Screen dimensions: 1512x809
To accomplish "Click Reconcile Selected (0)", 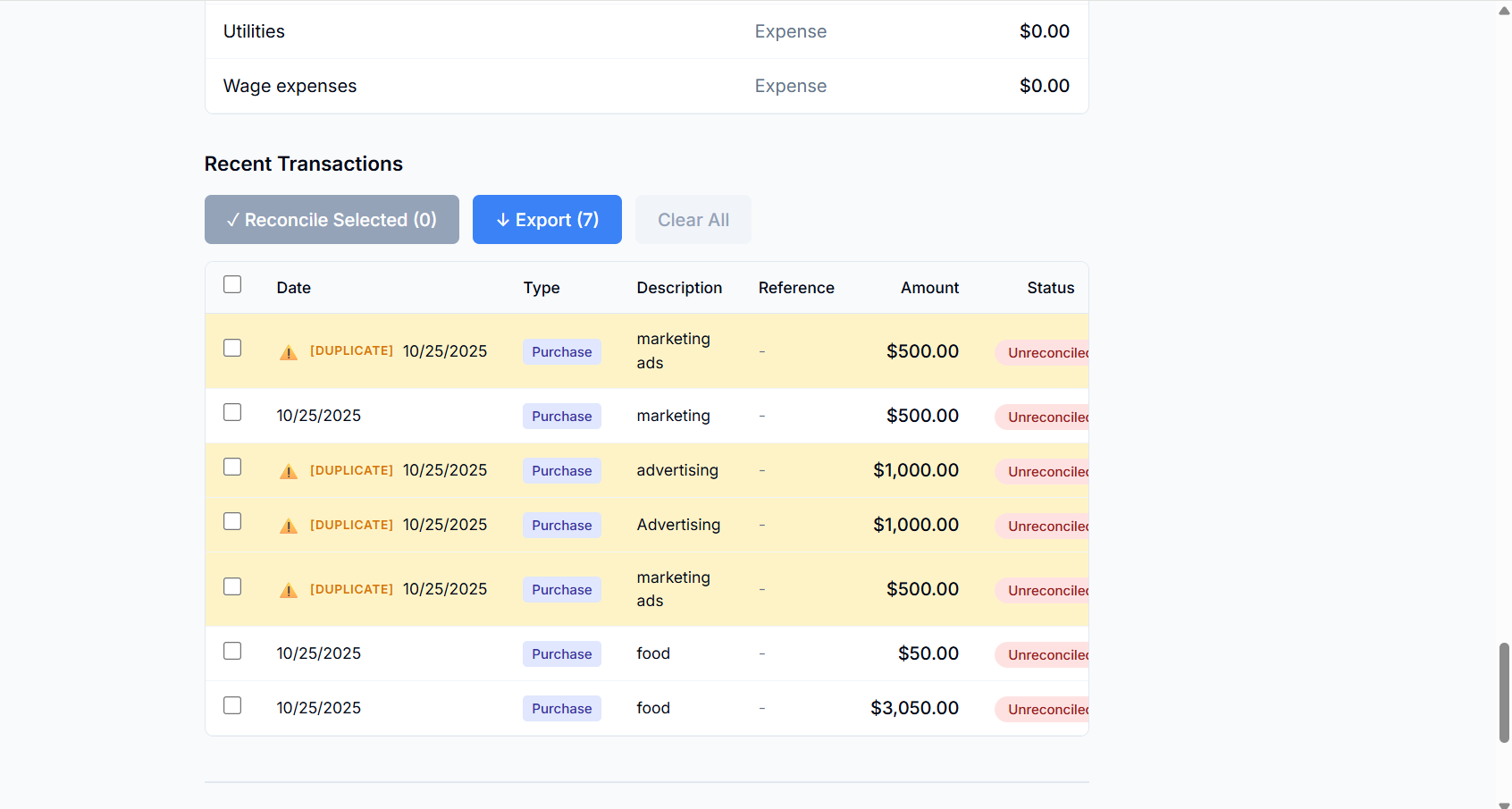I will [x=332, y=219].
